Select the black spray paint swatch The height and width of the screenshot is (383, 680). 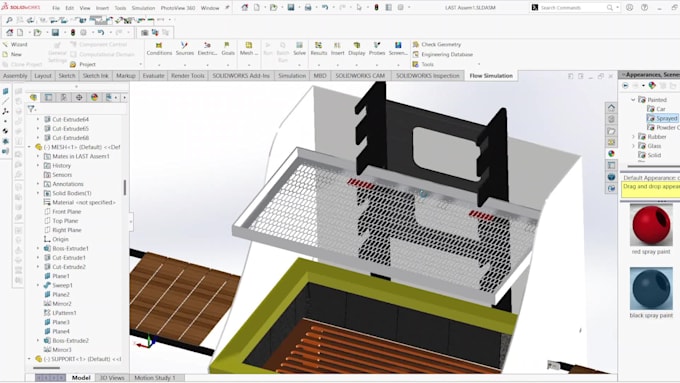[x=651, y=288]
